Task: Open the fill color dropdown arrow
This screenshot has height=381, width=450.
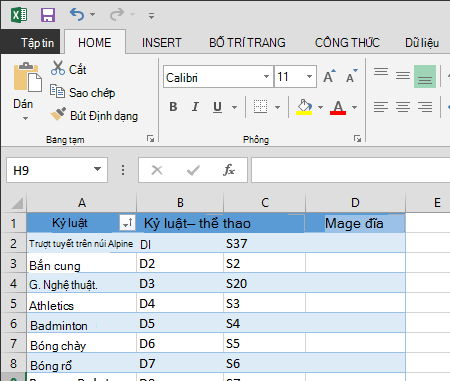Action: click(x=321, y=107)
